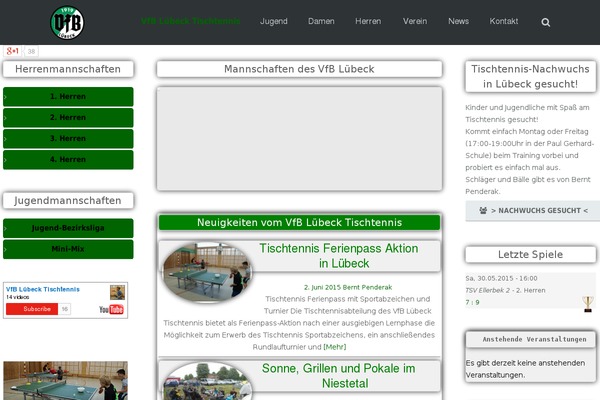
Task: Click the Mannschaften slideshow gray area
Action: pyautogui.click(x=299, y=139)
